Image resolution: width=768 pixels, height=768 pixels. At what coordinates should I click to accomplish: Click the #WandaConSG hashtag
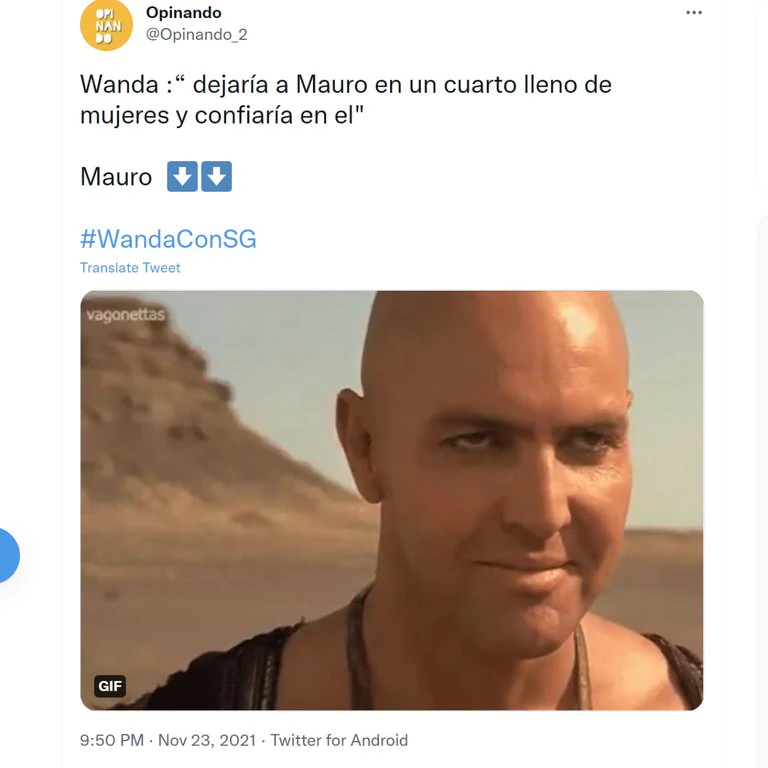pyautogui.click(x=168, y=239)
